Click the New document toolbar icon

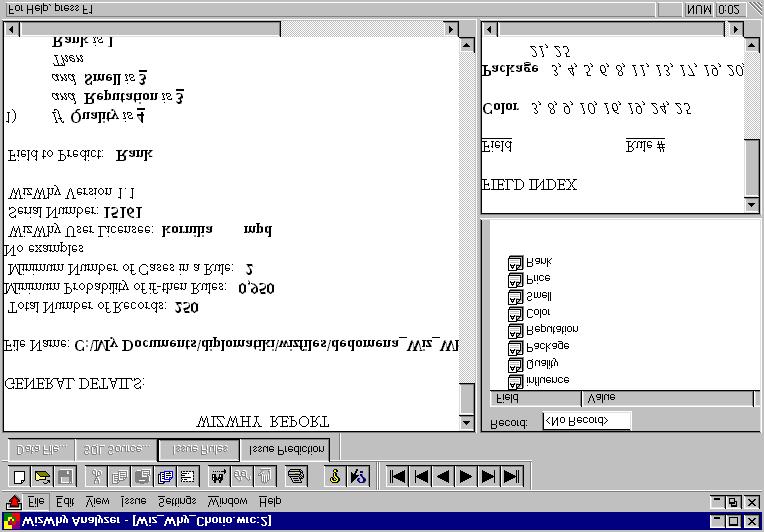tap(19, 476)
